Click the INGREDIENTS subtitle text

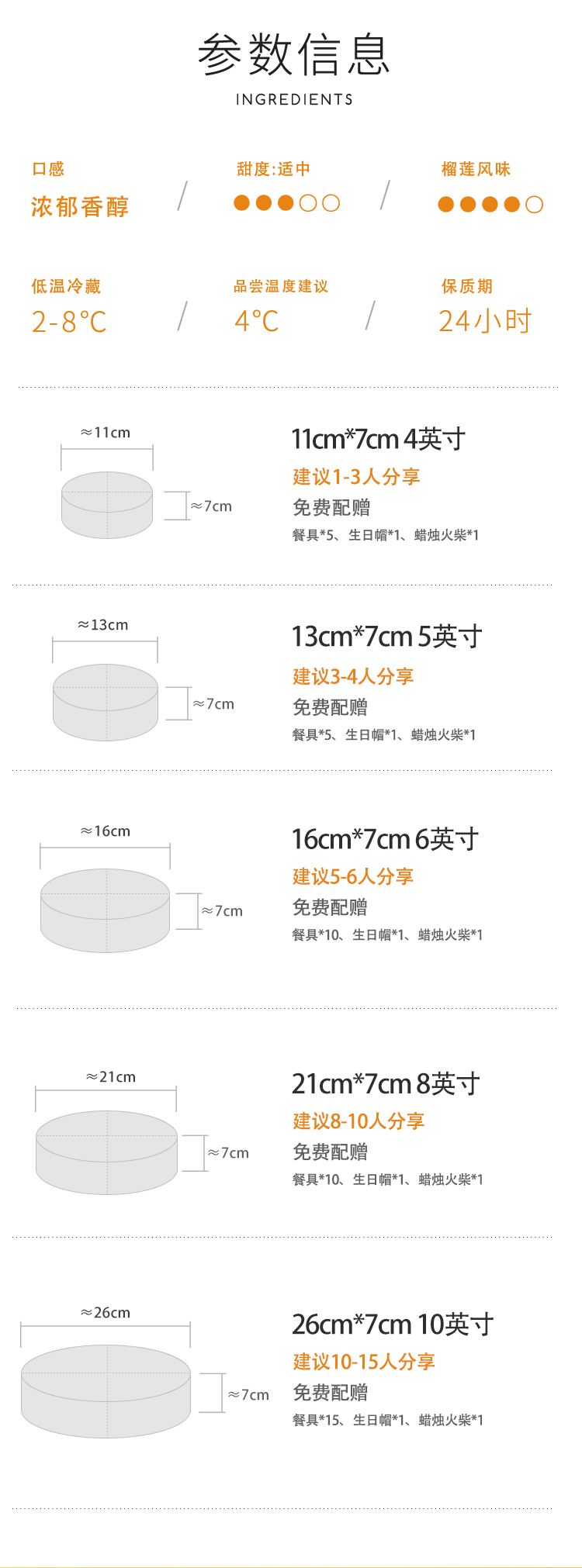294,99
